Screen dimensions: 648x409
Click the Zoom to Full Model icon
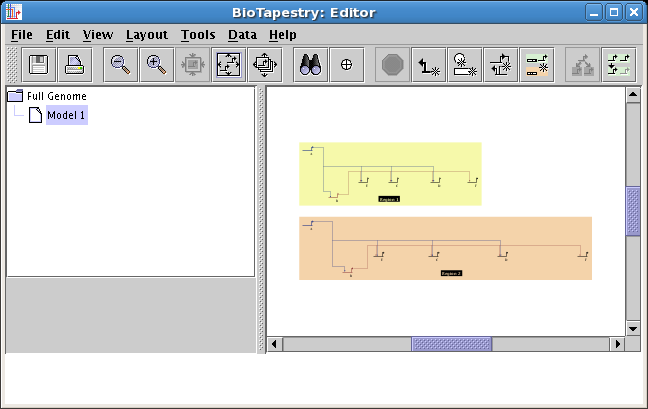[x=229, y=65]
